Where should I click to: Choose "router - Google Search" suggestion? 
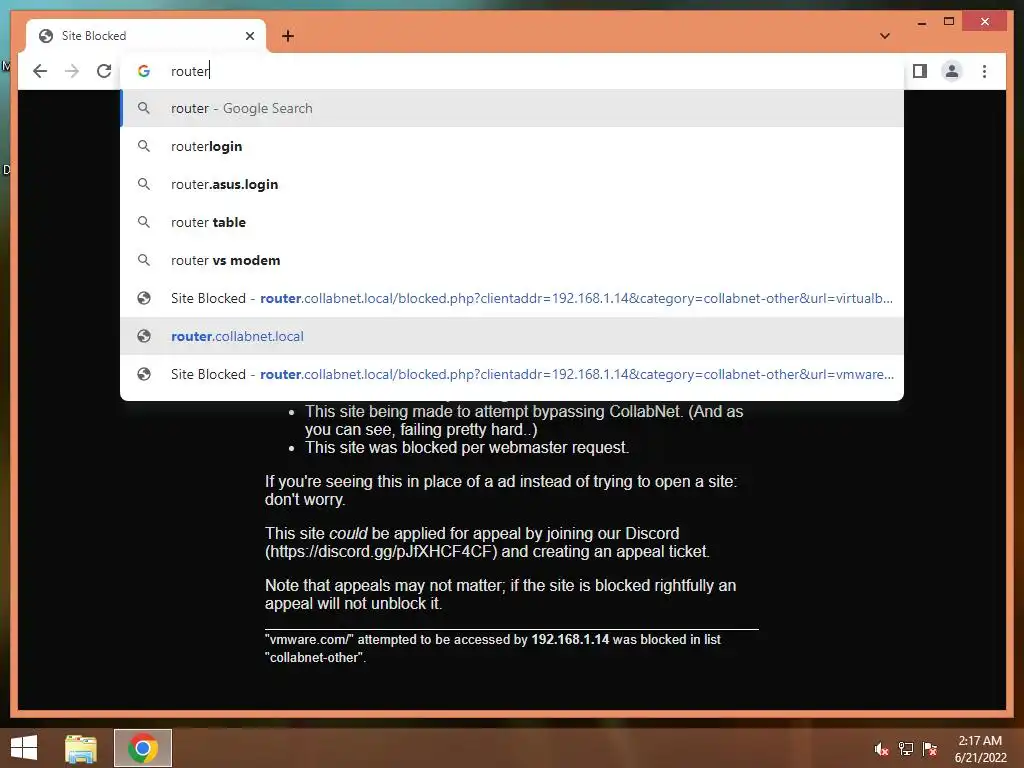click(512, 108)
